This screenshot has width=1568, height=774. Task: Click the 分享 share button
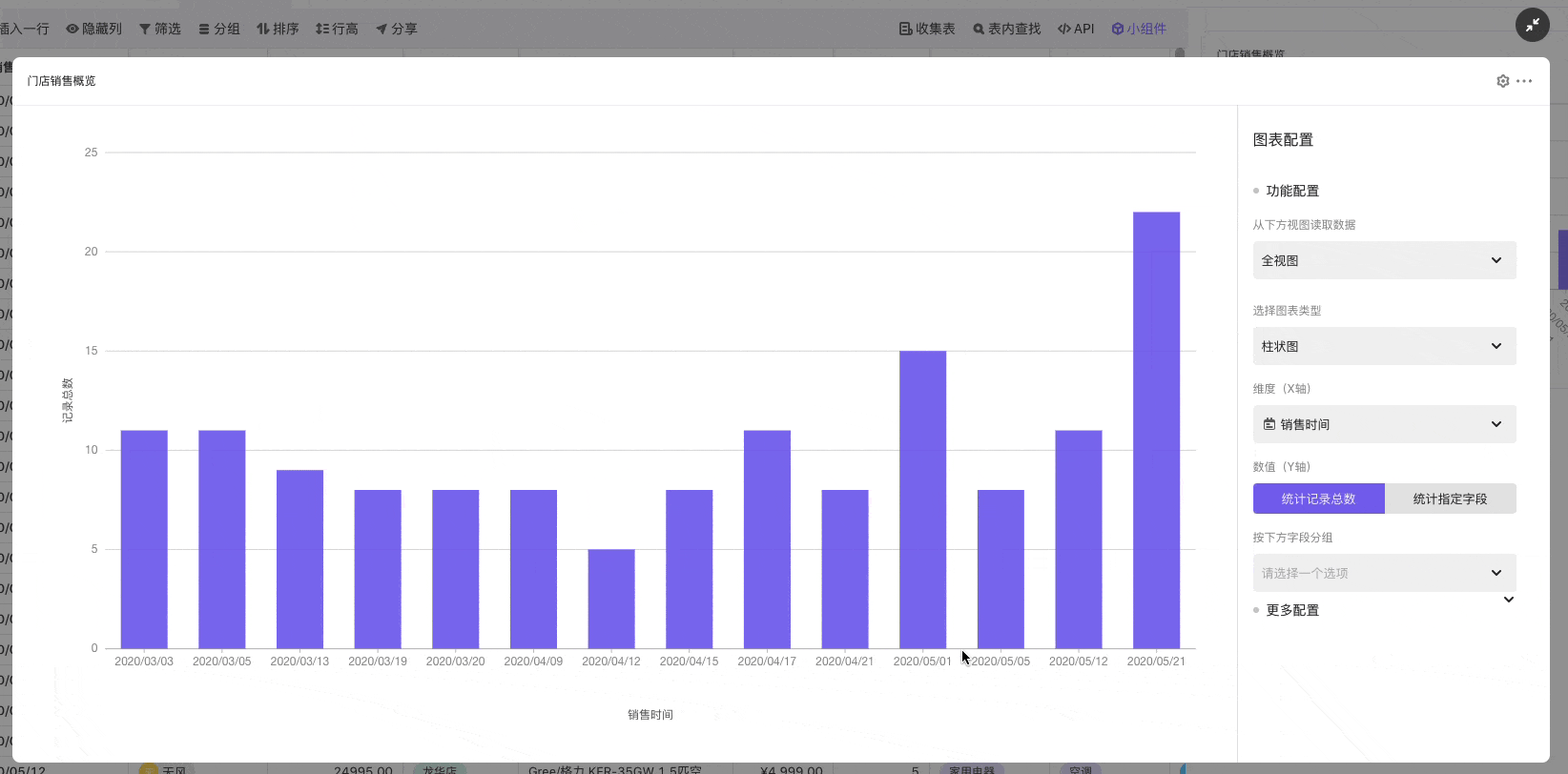(x=396, y=29)
